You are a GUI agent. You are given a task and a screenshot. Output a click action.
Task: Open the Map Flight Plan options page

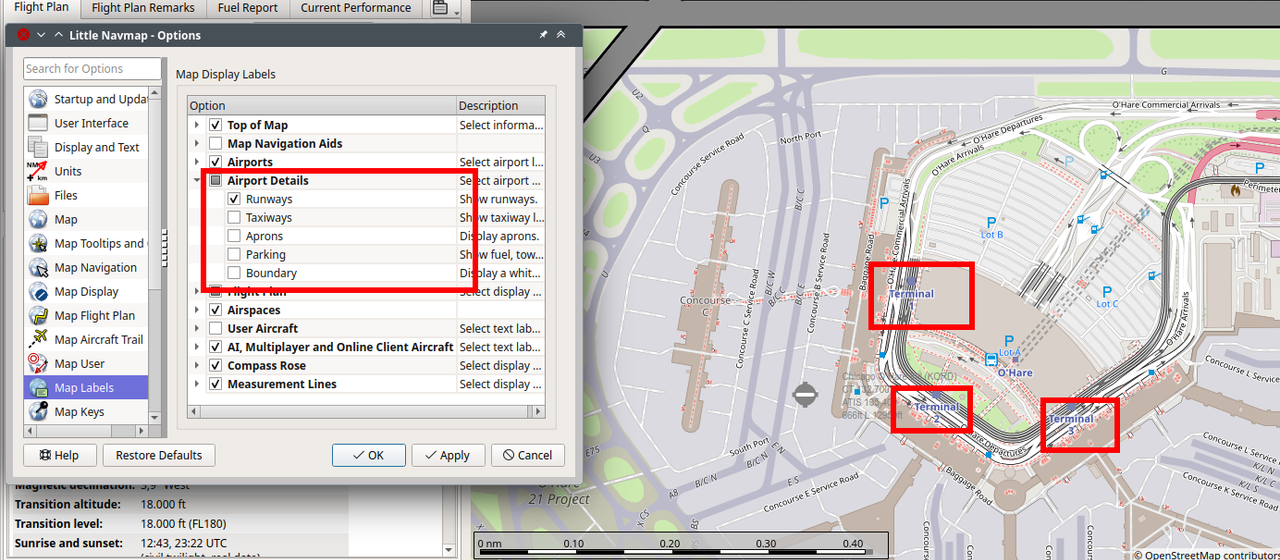pyautogui.click(x=87, y=315)
